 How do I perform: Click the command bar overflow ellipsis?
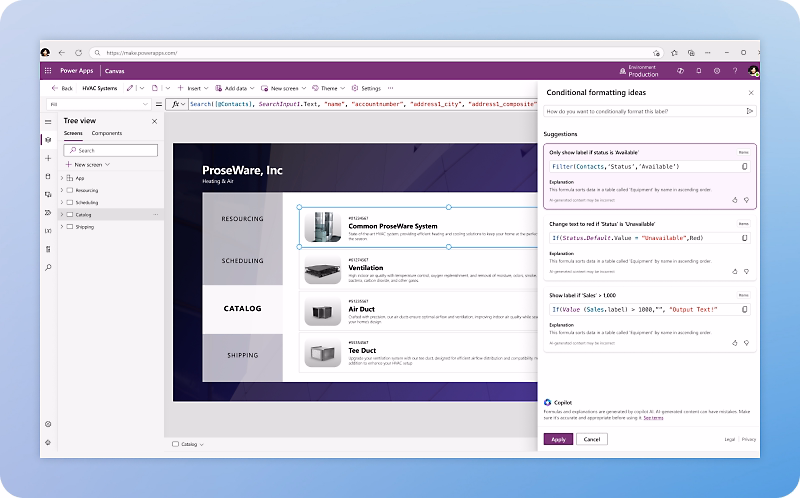pos(391,88)
